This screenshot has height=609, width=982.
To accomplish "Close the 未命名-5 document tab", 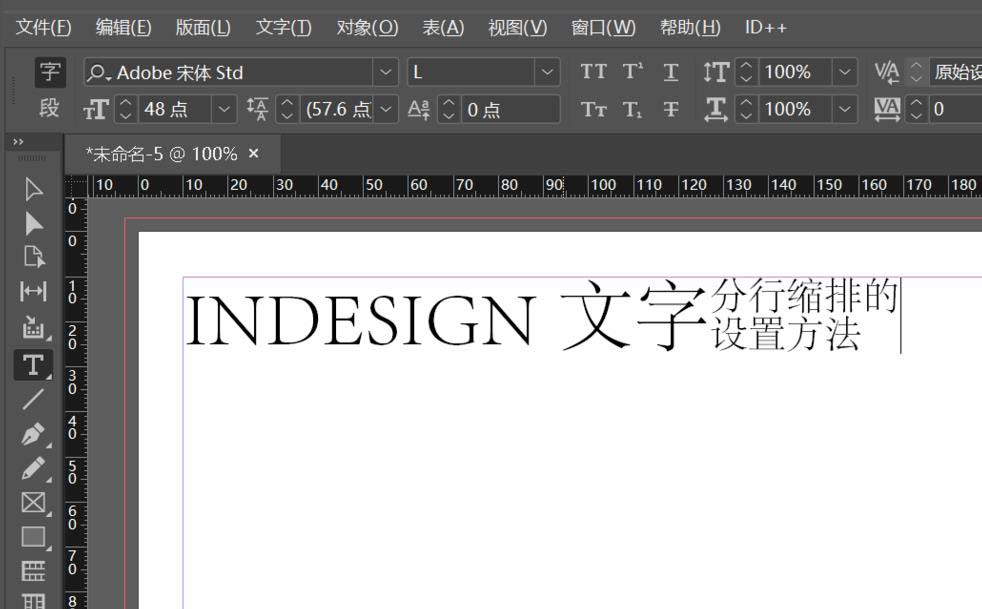I will click(253, 153).
